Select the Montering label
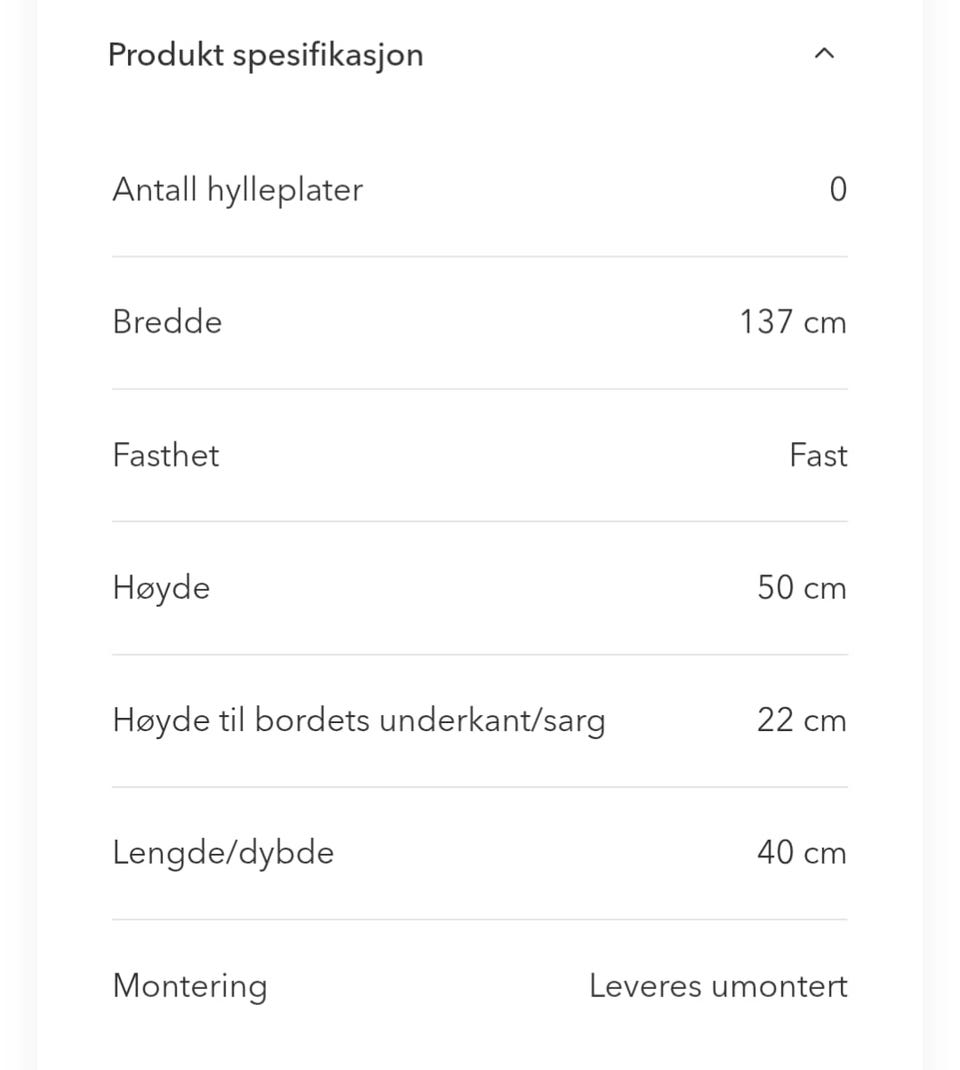Image resolution: width=960 pixels, height=1070 pixels. point(190,985)
